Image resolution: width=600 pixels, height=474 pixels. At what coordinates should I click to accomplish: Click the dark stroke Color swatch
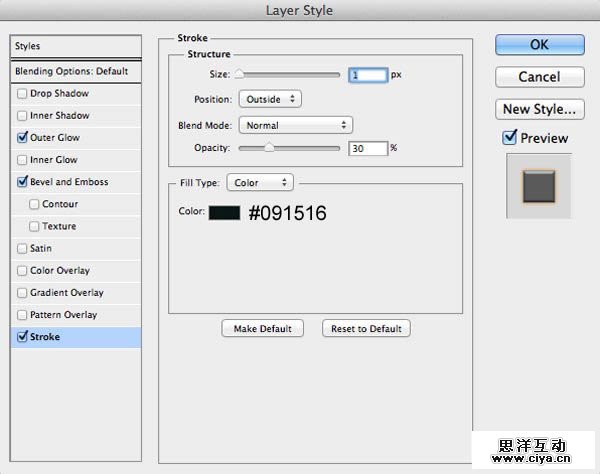click(224, 212)
